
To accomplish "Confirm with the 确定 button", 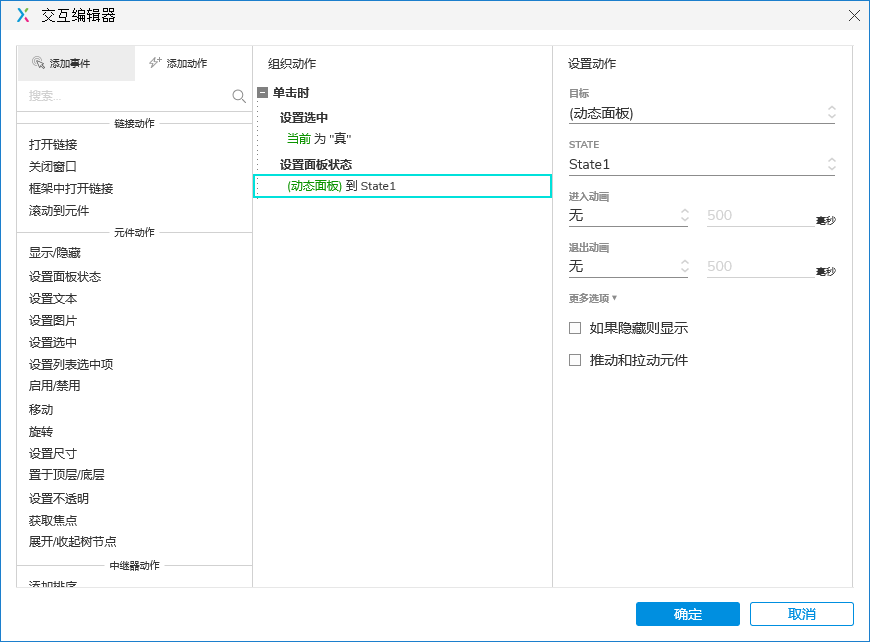I will coord(687,614).
